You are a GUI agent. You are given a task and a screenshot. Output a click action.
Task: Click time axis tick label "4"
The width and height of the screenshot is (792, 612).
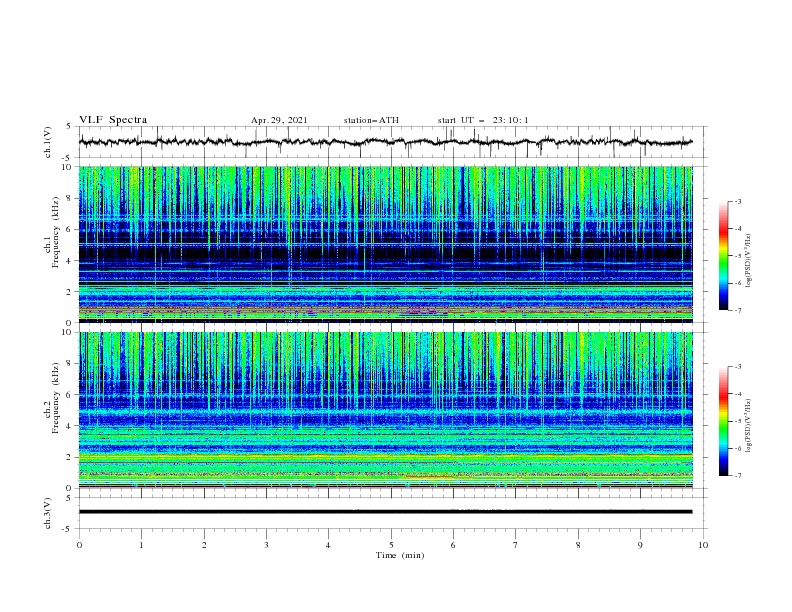pos(328,545)
